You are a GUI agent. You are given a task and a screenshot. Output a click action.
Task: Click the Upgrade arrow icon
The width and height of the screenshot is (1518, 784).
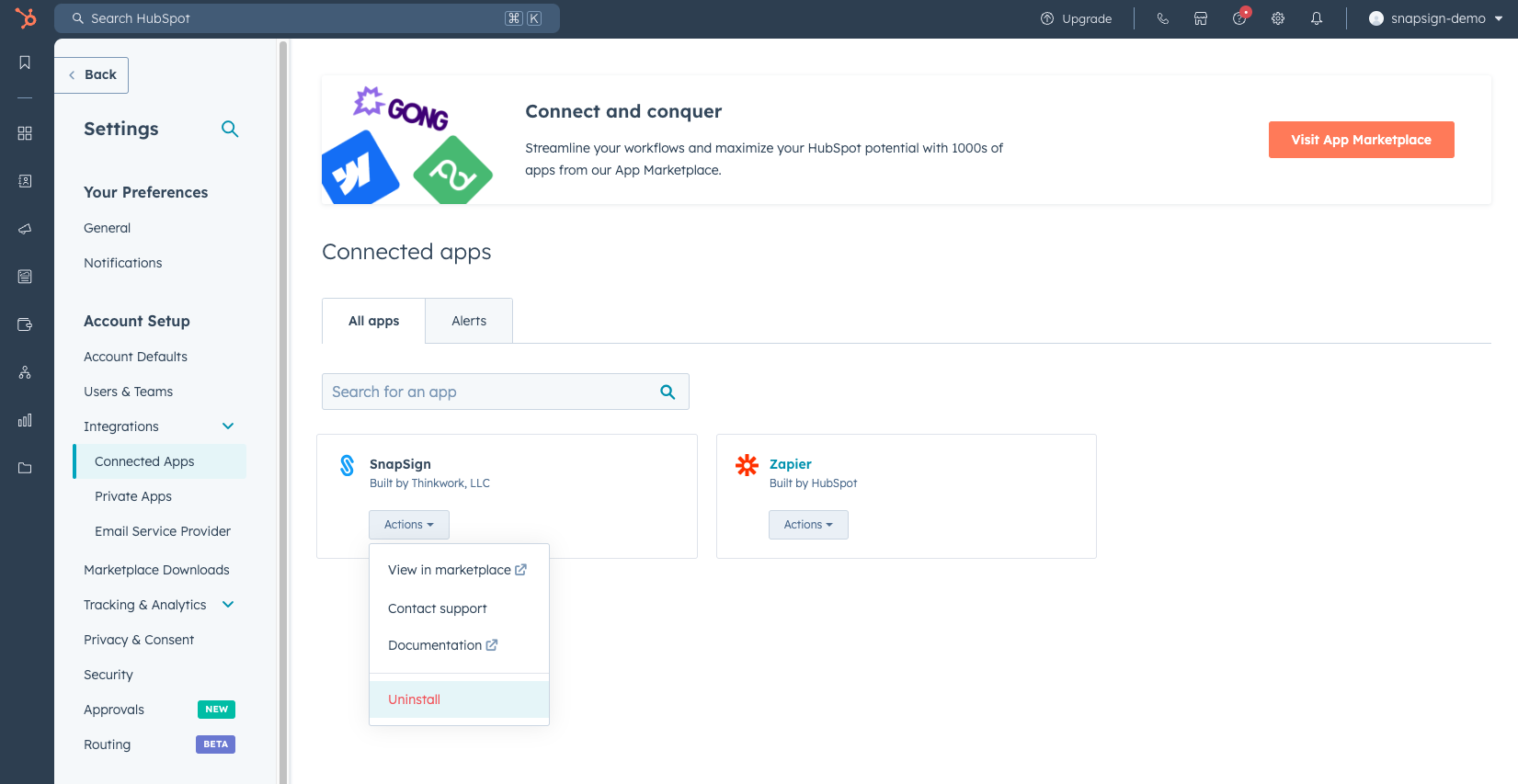[x=1046, y=18]
